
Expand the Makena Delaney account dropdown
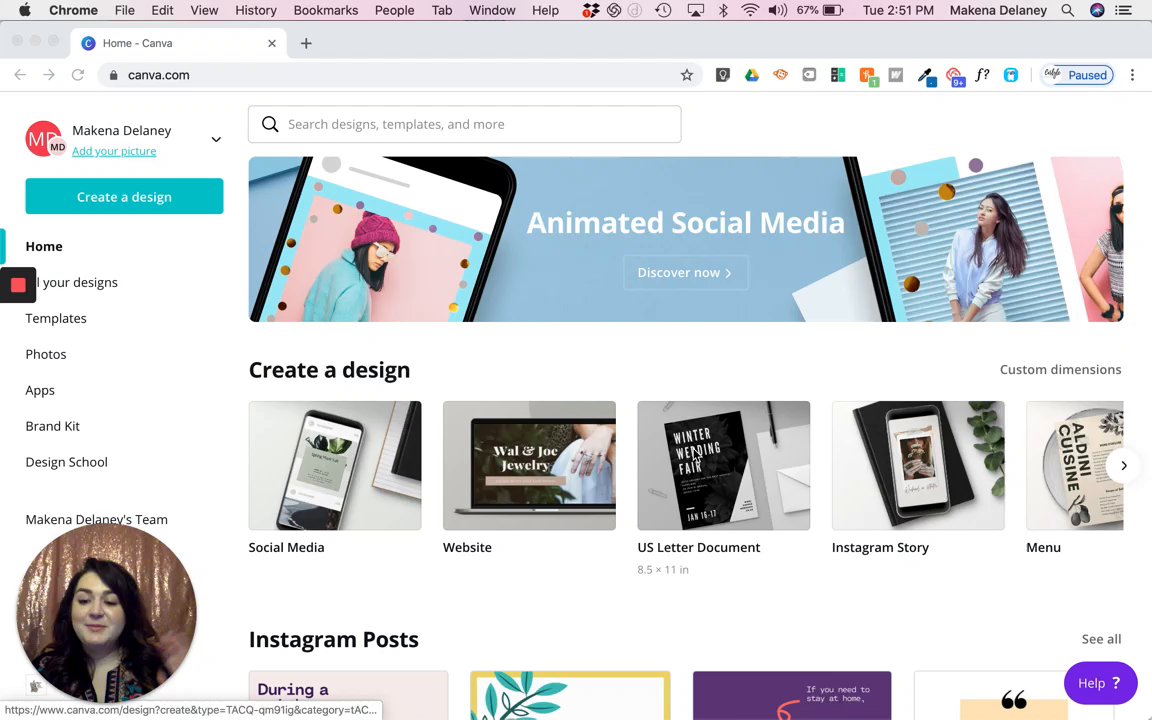(x=216, y=139)
